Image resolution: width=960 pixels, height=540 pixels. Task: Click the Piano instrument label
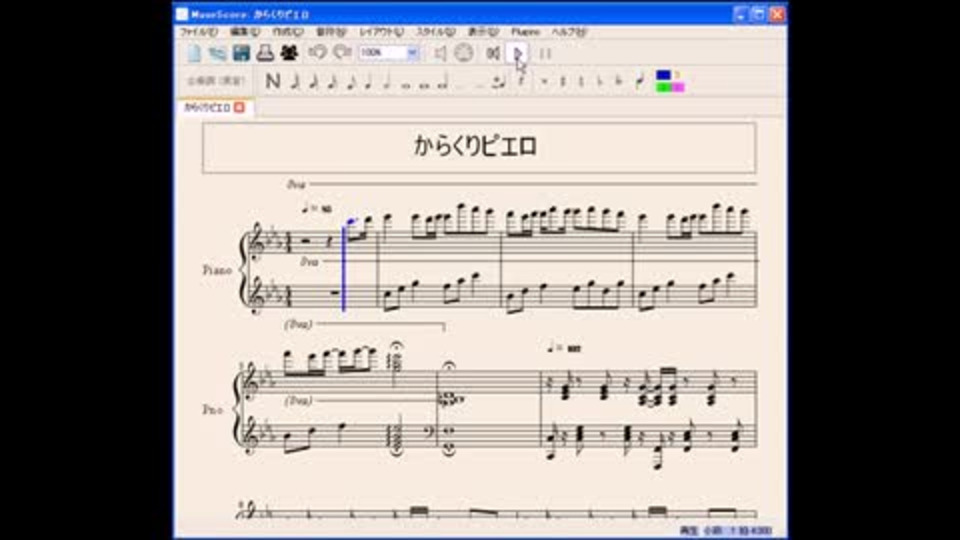pyautogui.click(x=217, y=270)
